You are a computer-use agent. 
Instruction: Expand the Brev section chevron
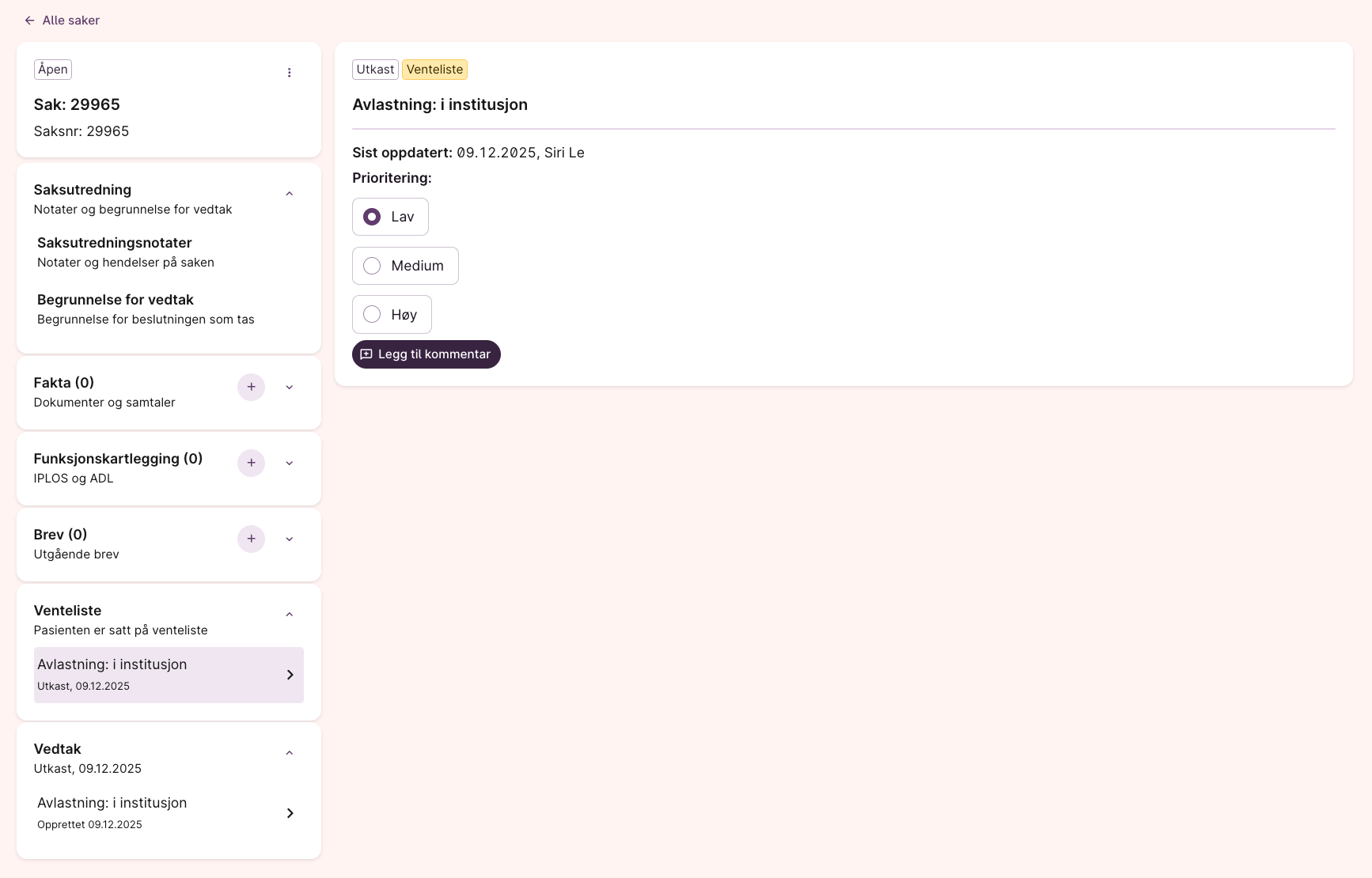click(289, 539)
